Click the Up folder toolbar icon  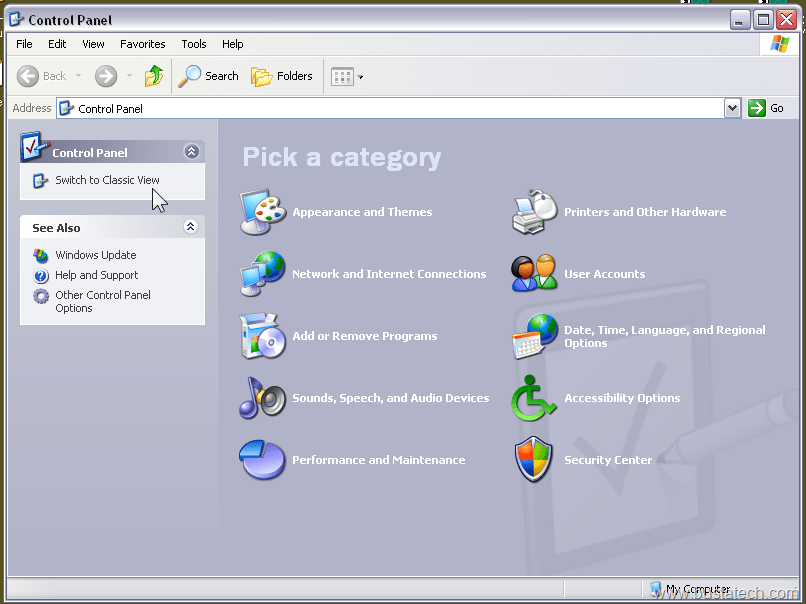pos(154,76)
